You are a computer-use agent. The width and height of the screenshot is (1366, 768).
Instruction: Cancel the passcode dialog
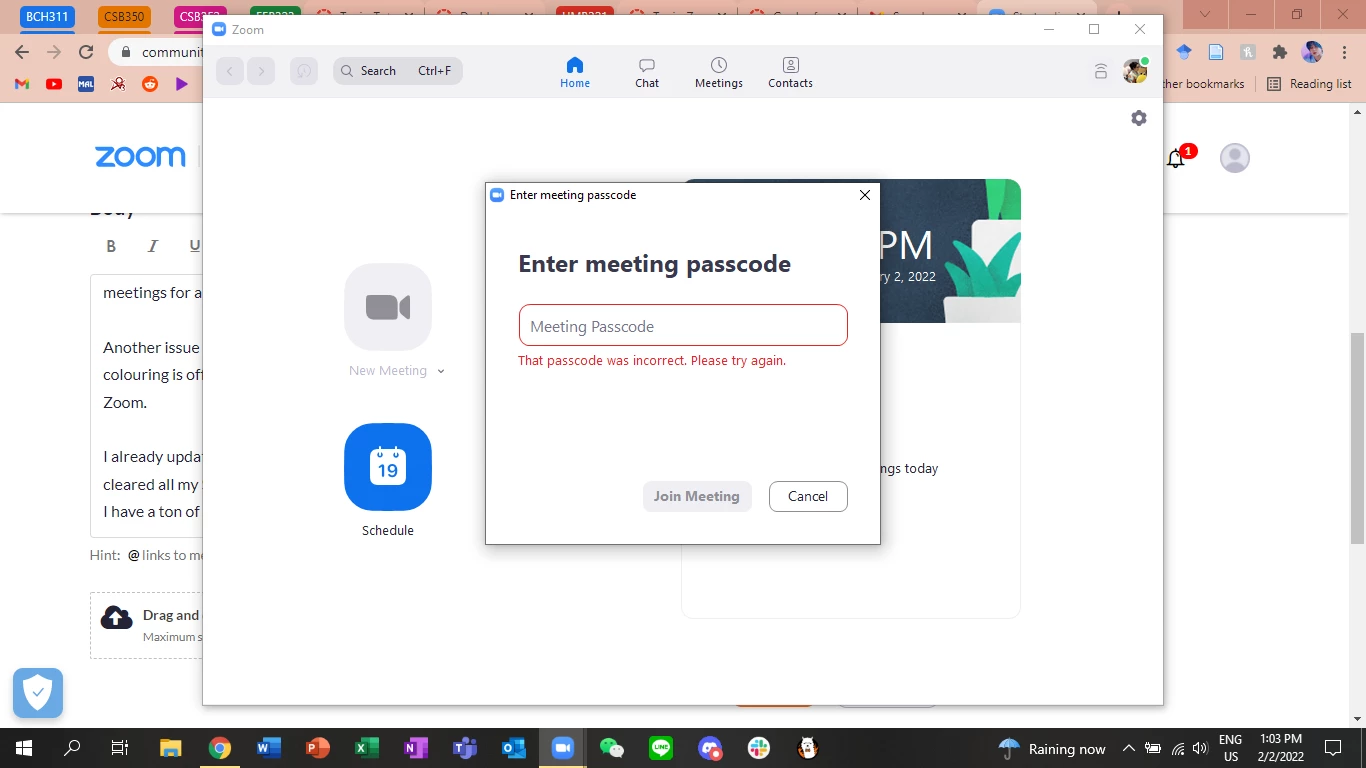click(x=808, y=496)
